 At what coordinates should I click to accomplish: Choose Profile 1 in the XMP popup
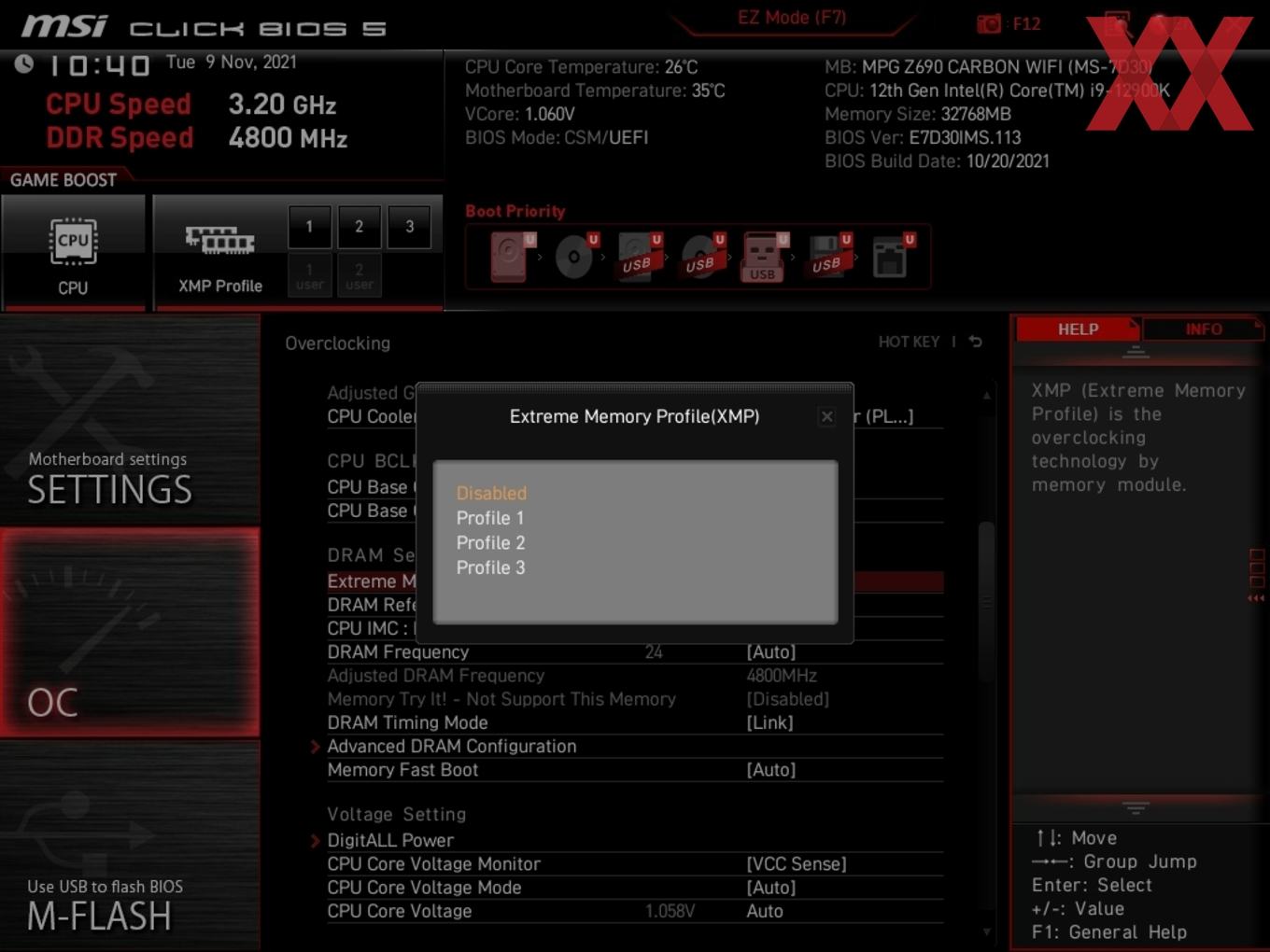(x=490, y=518)
